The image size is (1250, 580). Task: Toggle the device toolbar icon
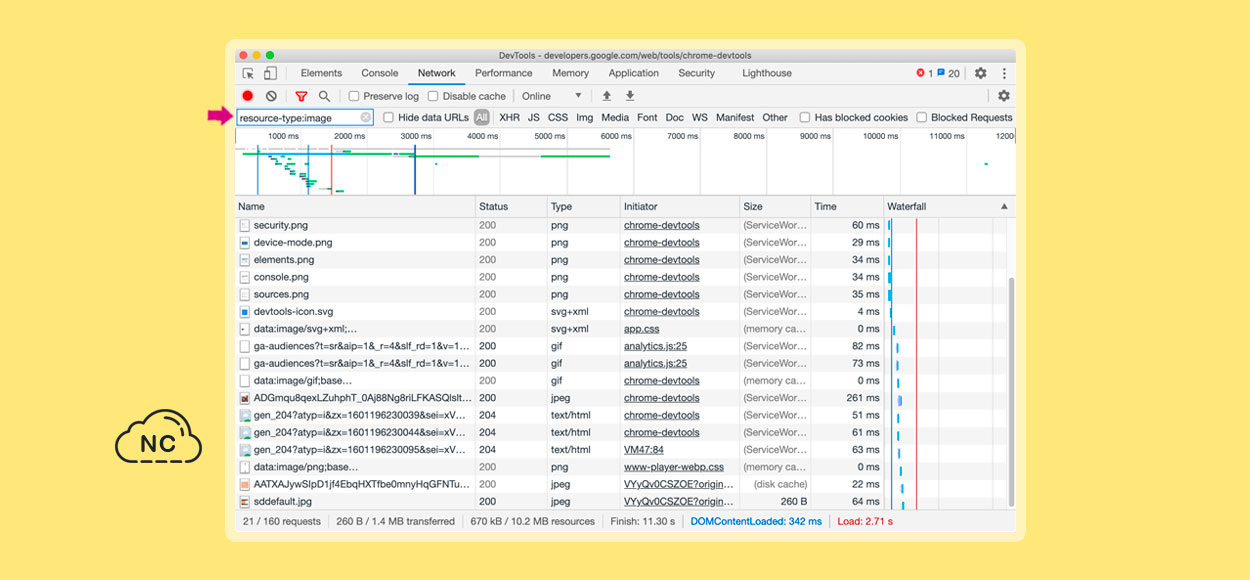(270, 73)
